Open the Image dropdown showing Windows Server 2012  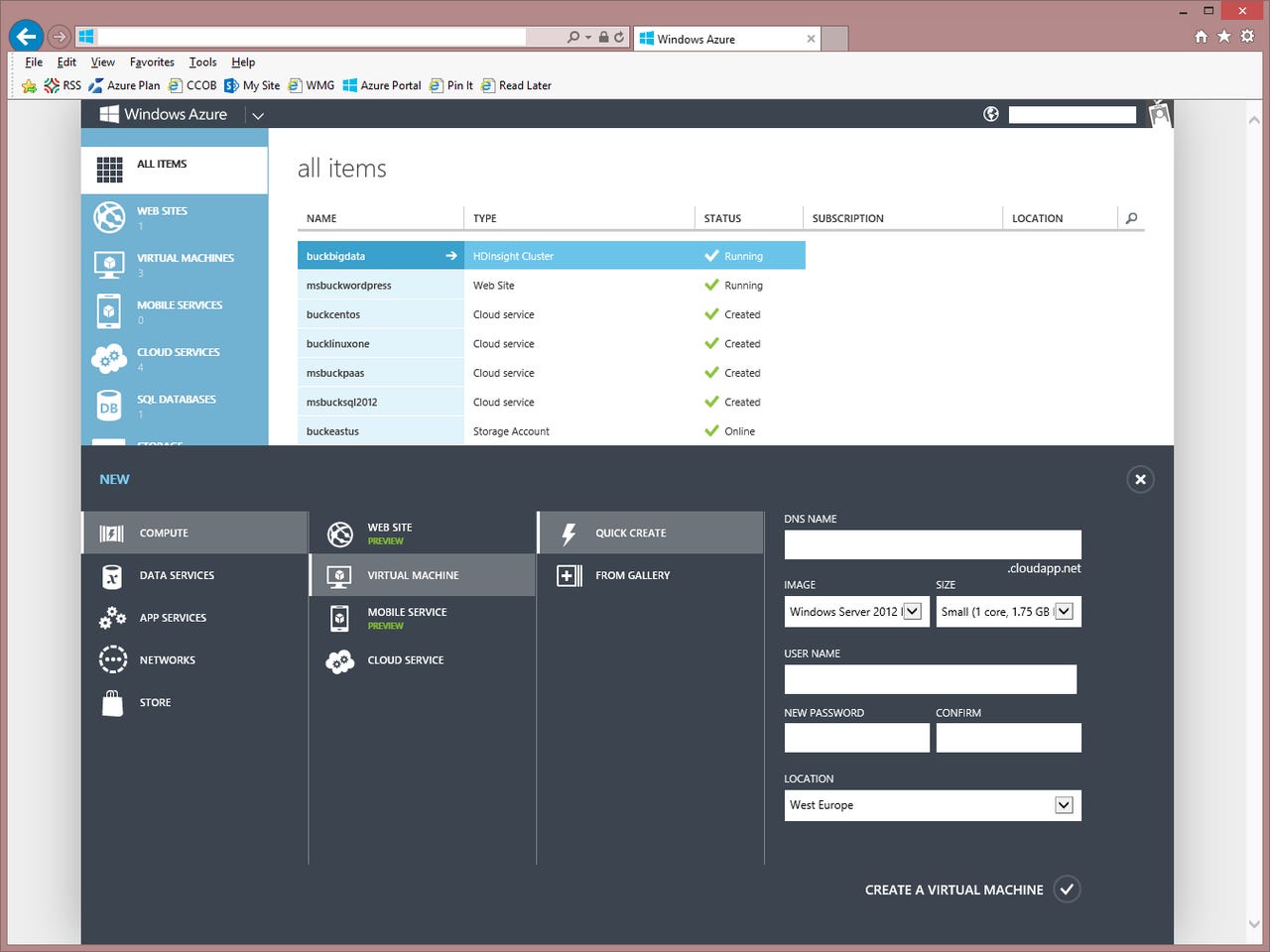tap(911, 611)
